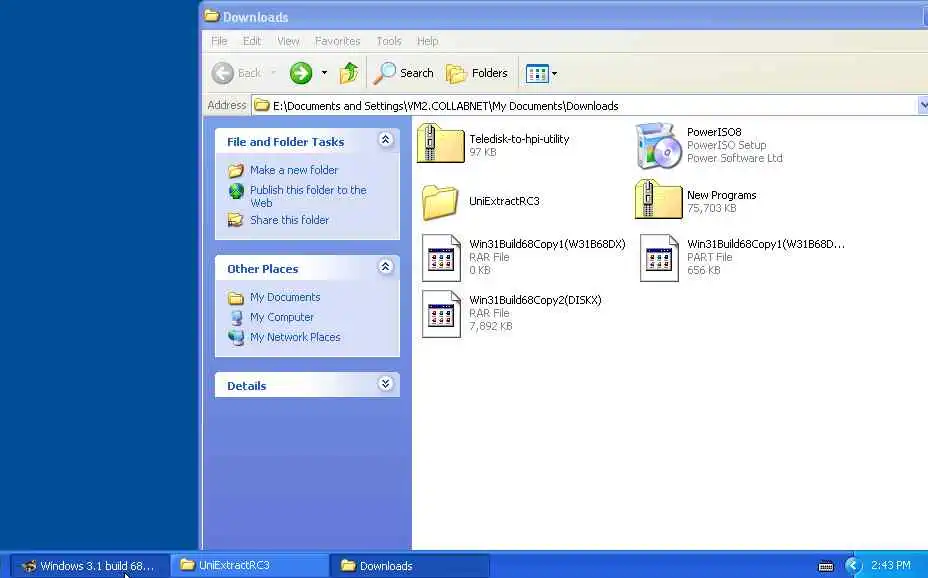Select the Teledisk-to-hpi-utility file name

point(519,139)
